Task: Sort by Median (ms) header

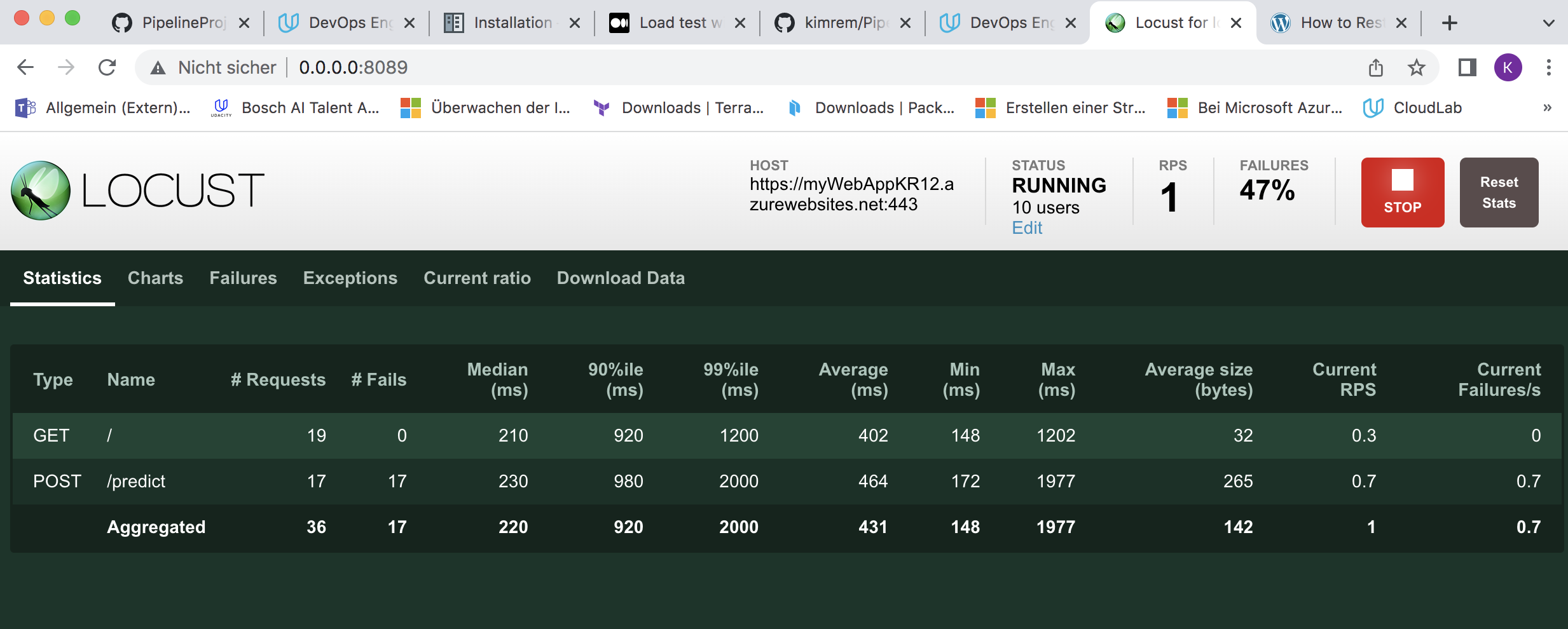Action: point(497,379)
